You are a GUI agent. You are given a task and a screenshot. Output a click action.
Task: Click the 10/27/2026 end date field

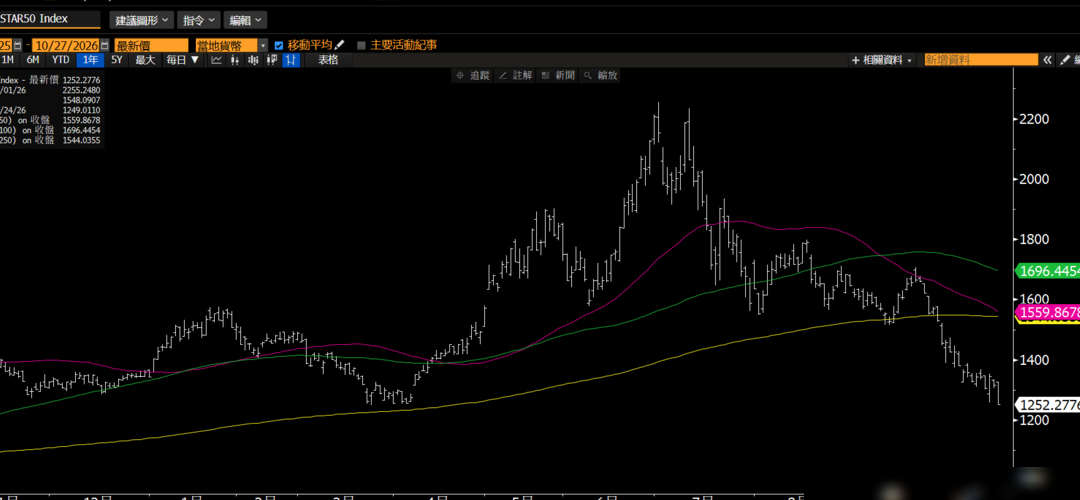click(66, 45)
